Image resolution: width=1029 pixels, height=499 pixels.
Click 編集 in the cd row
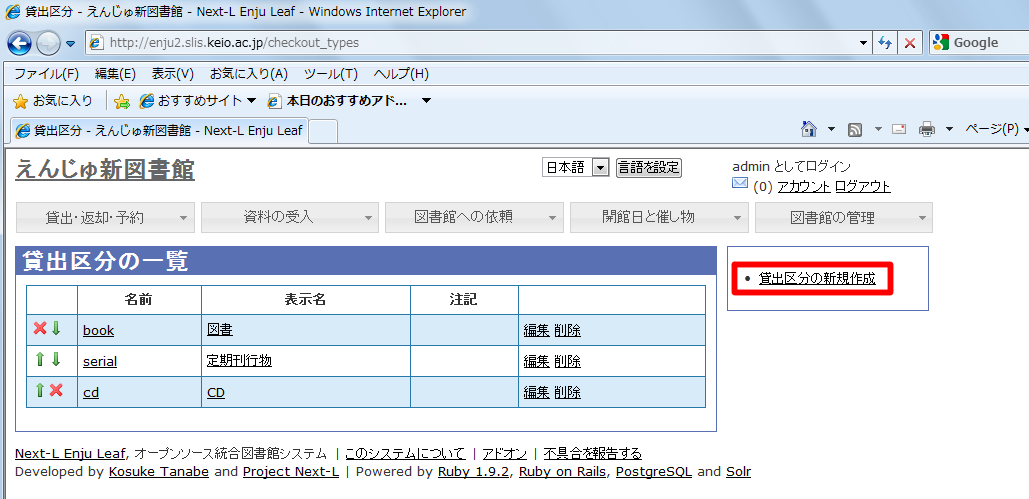pos(536,393)
